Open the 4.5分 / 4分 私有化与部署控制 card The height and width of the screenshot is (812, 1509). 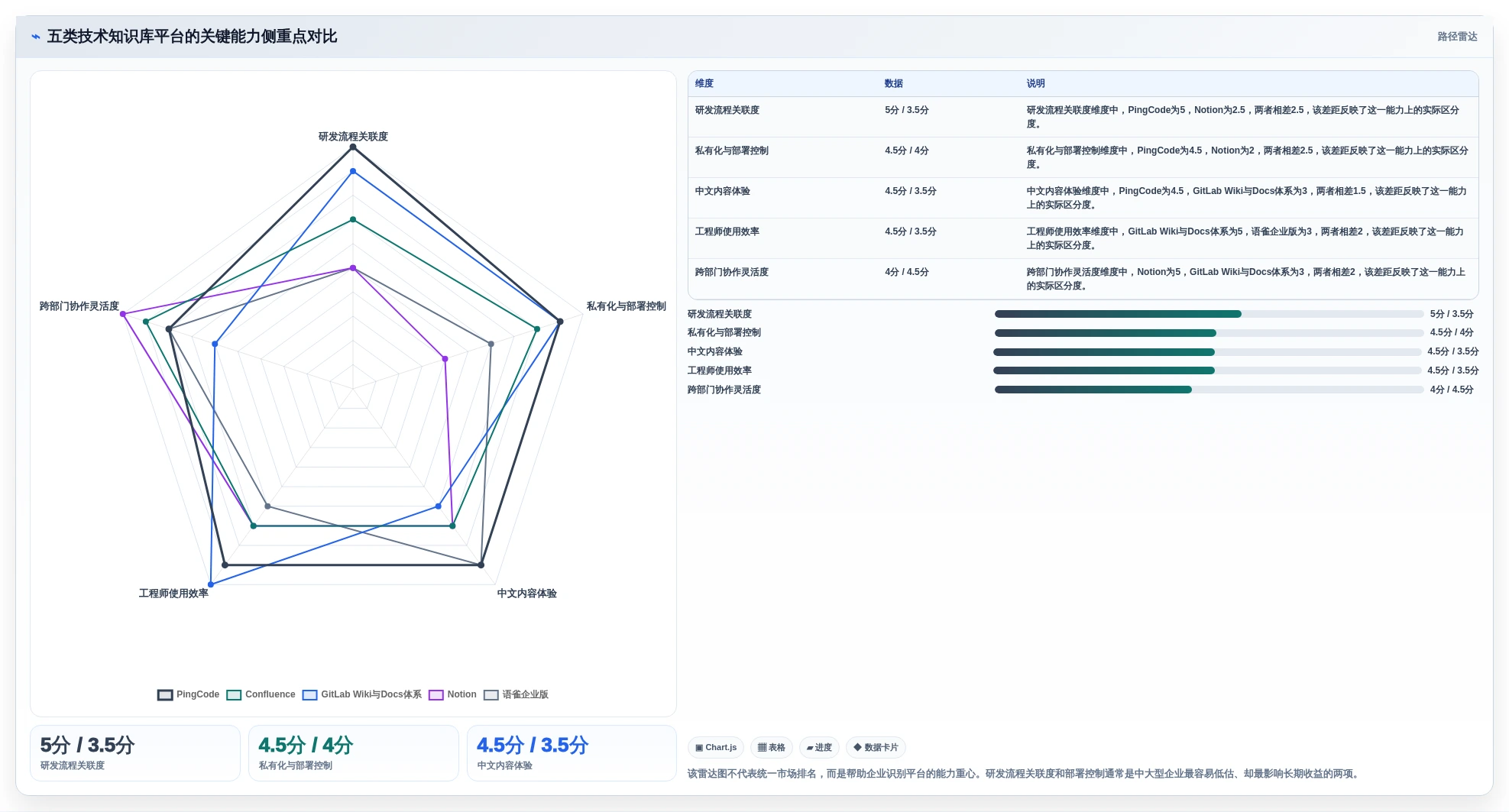pos(354,753)
